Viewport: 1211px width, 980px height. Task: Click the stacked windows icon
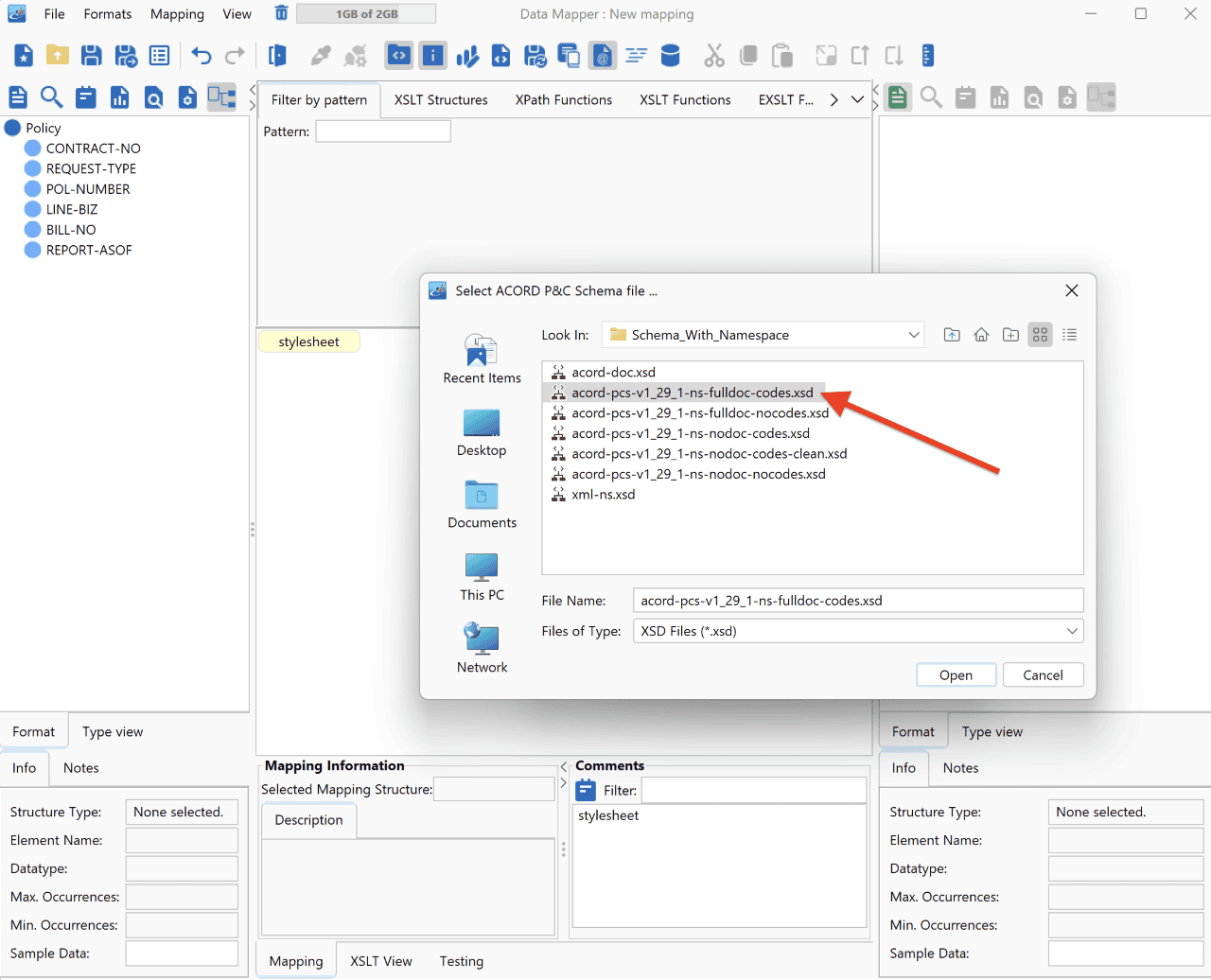pyautogui.click(x=570, y=56)
